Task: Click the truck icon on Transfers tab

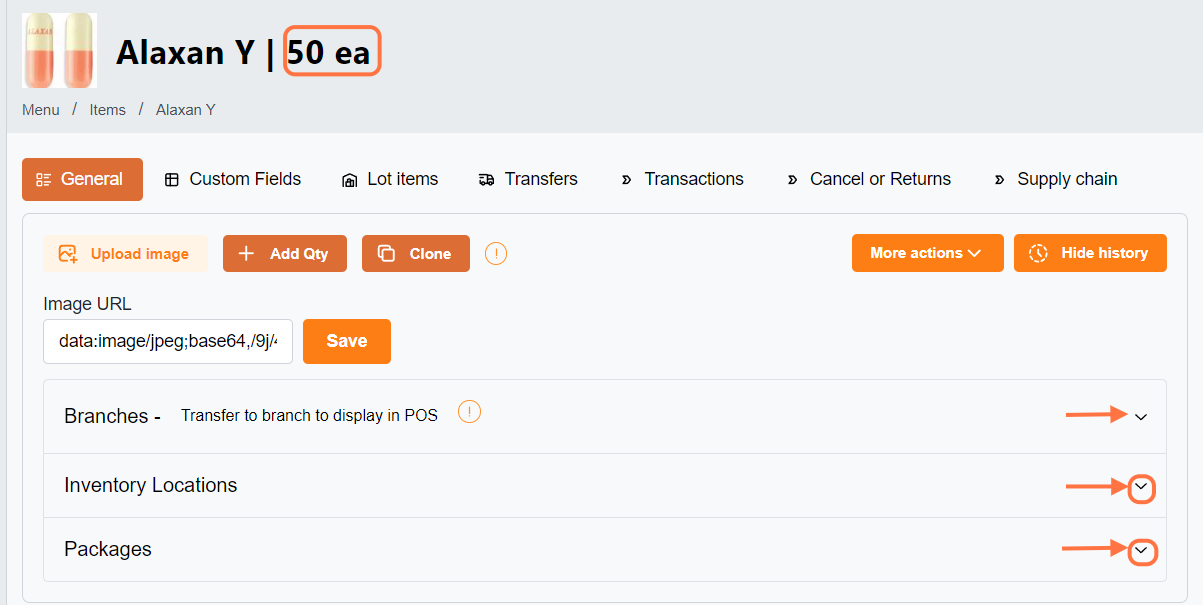Action: [487, 180]
